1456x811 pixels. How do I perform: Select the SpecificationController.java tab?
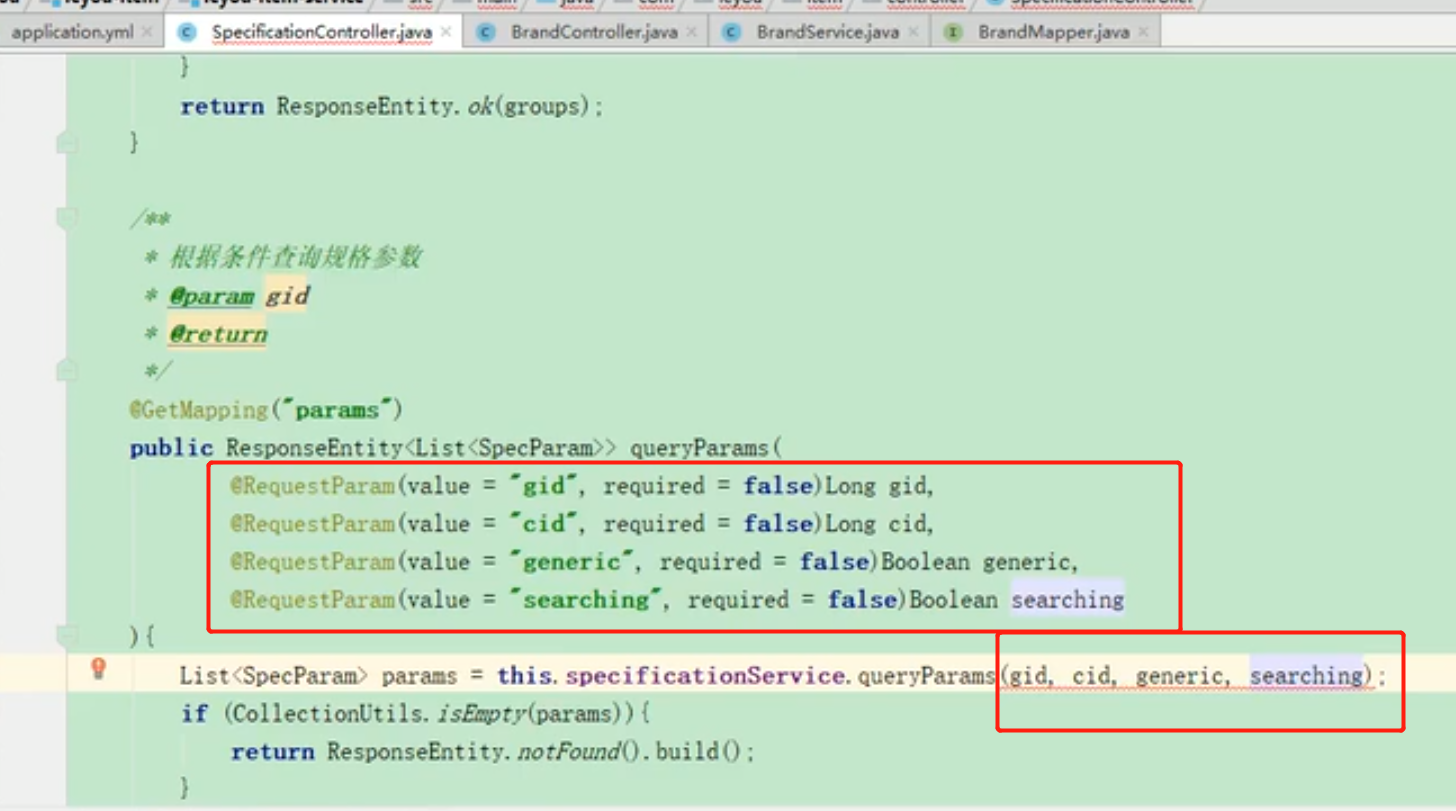tap(321, 32)
